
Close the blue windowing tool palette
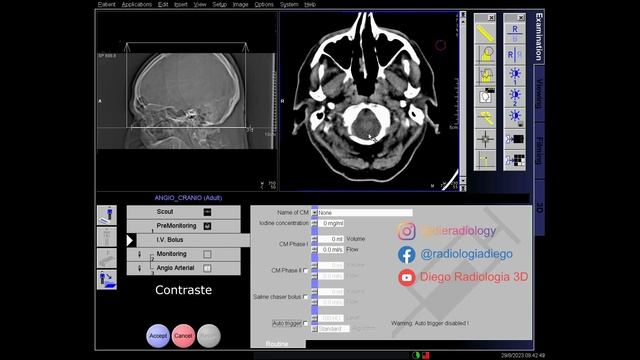(x=521, y=18)
